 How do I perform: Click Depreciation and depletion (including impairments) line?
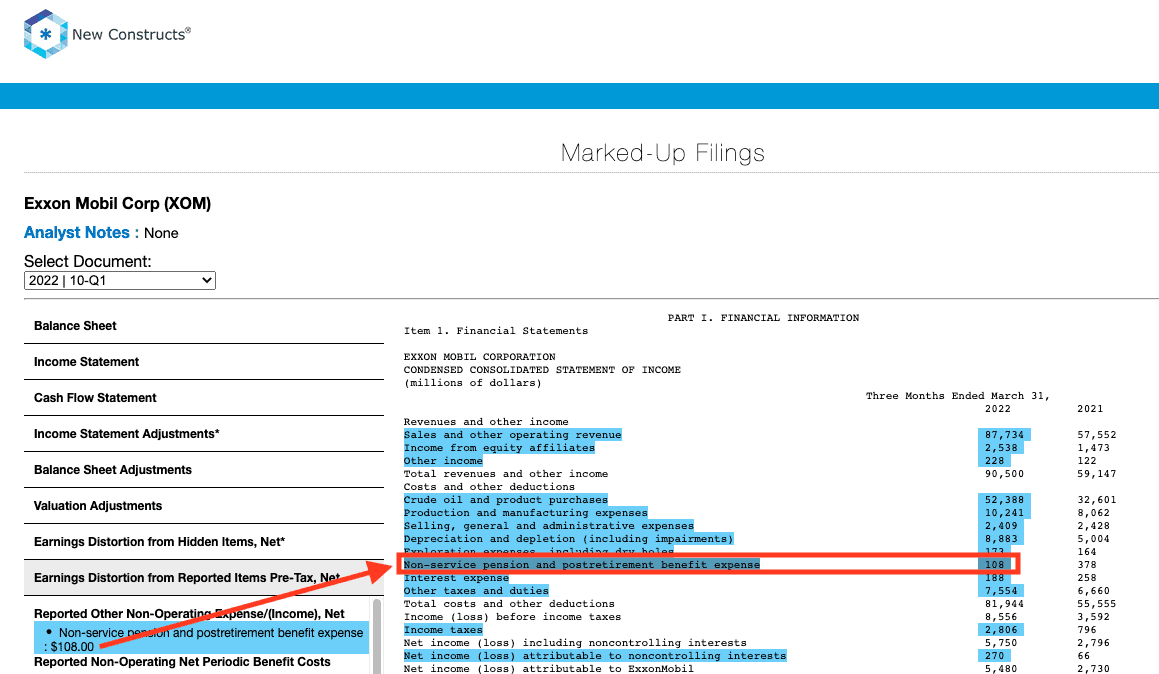(x=568, y=539)
